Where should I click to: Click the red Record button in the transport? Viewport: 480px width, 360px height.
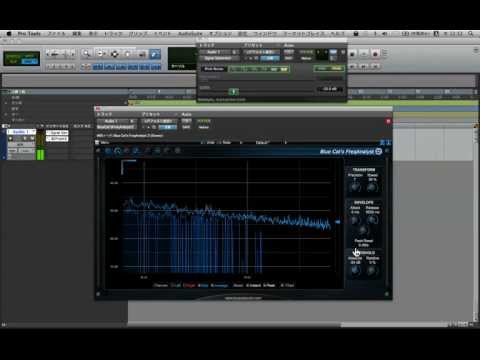(375, 53)
